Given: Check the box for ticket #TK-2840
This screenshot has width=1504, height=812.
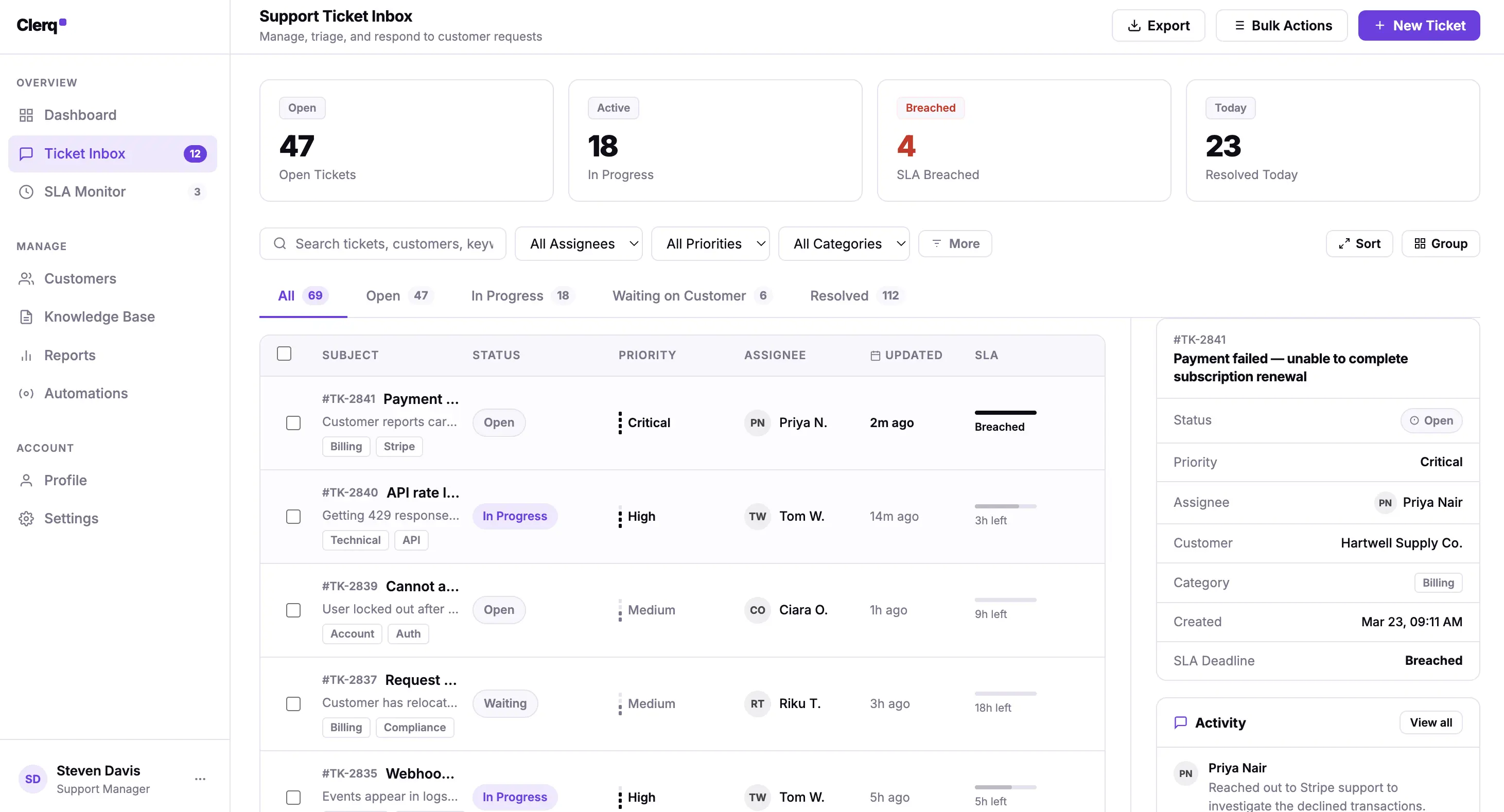Looking at the screenshot, I should pos(293,517).
